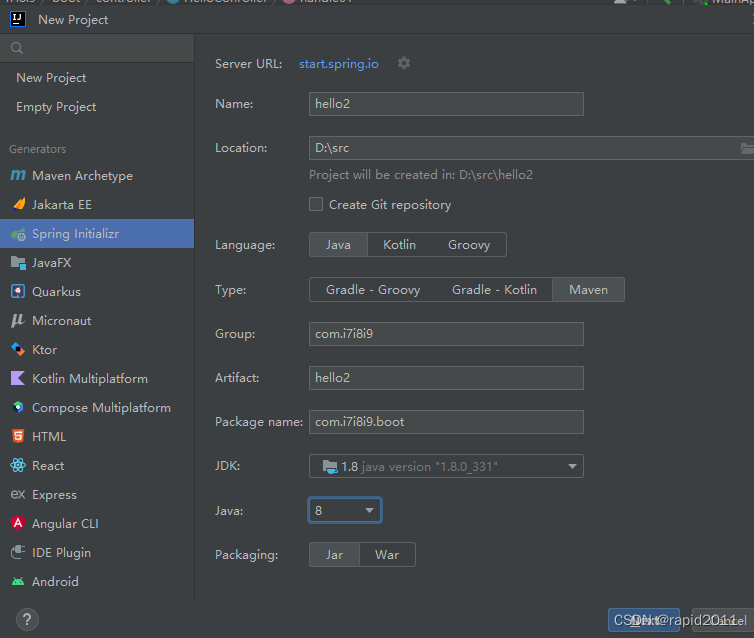The image size is (754, 638).
Task: Select Kotlin Multiplatform generator label
Action: coord(89,379)
